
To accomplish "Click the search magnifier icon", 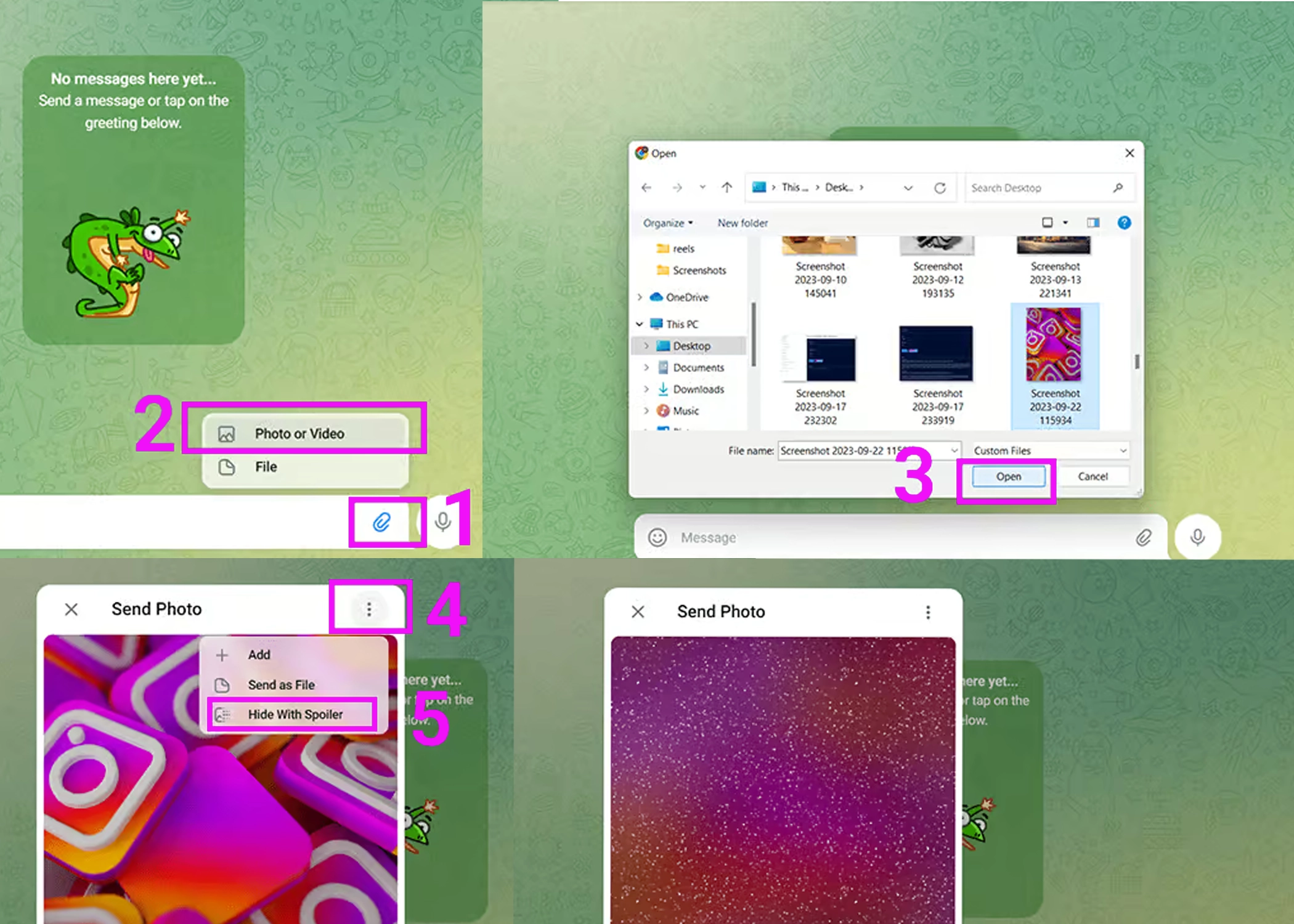I will click(x=1118, y=188).
